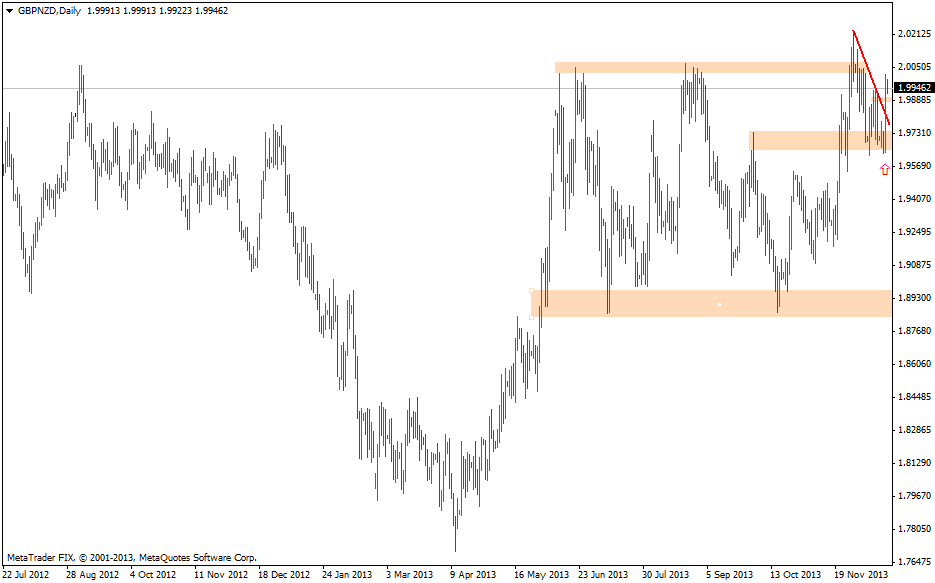Click the 1.89300 price scale label
This screenshot has width=935, height=583.
913,298
